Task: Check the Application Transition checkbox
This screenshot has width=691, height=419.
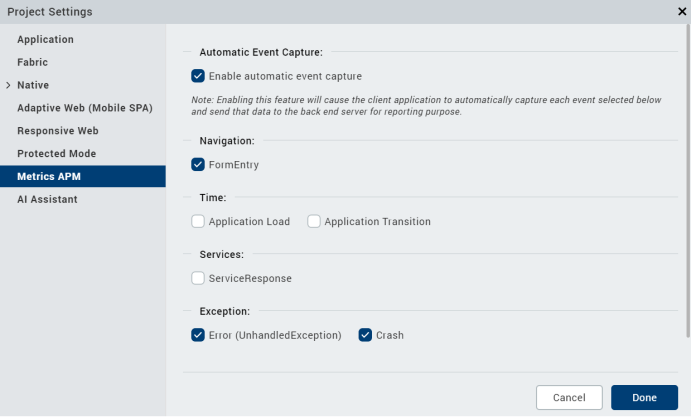Action: coord(314,221)
